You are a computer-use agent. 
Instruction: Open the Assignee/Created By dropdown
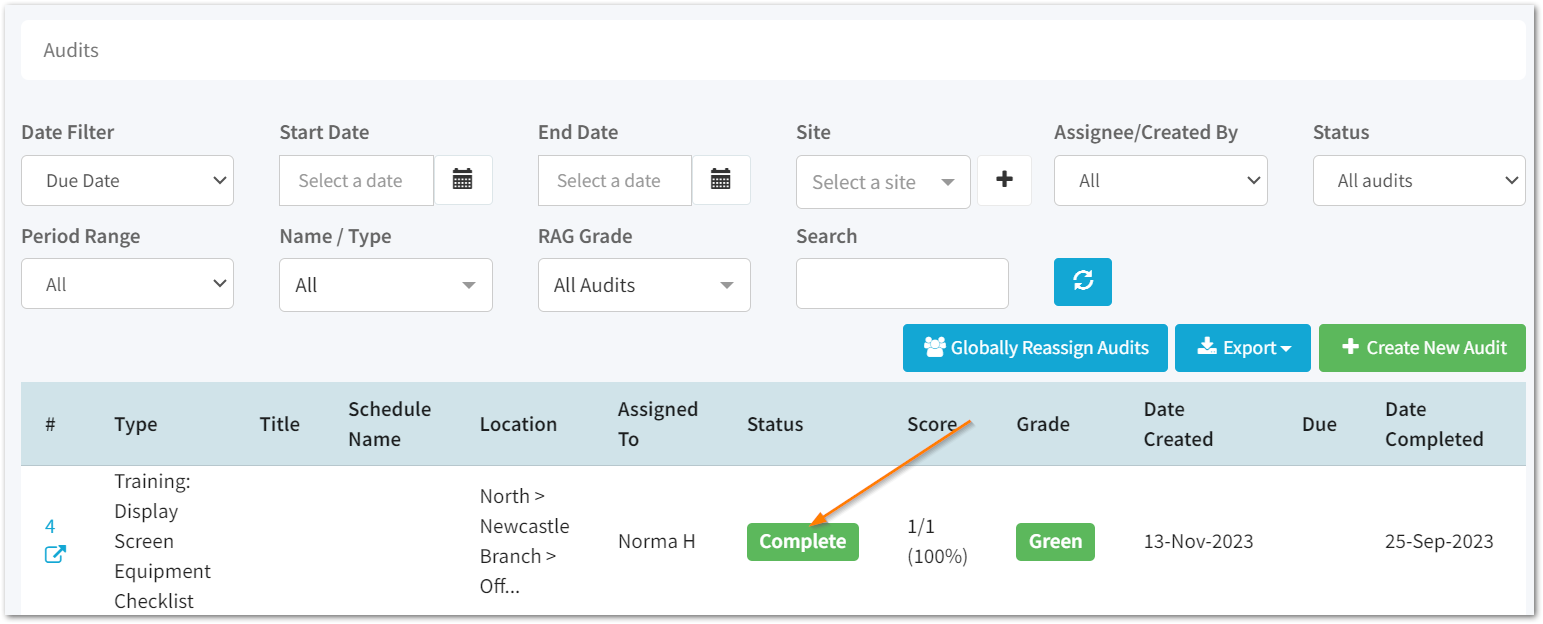[1160, 180]
